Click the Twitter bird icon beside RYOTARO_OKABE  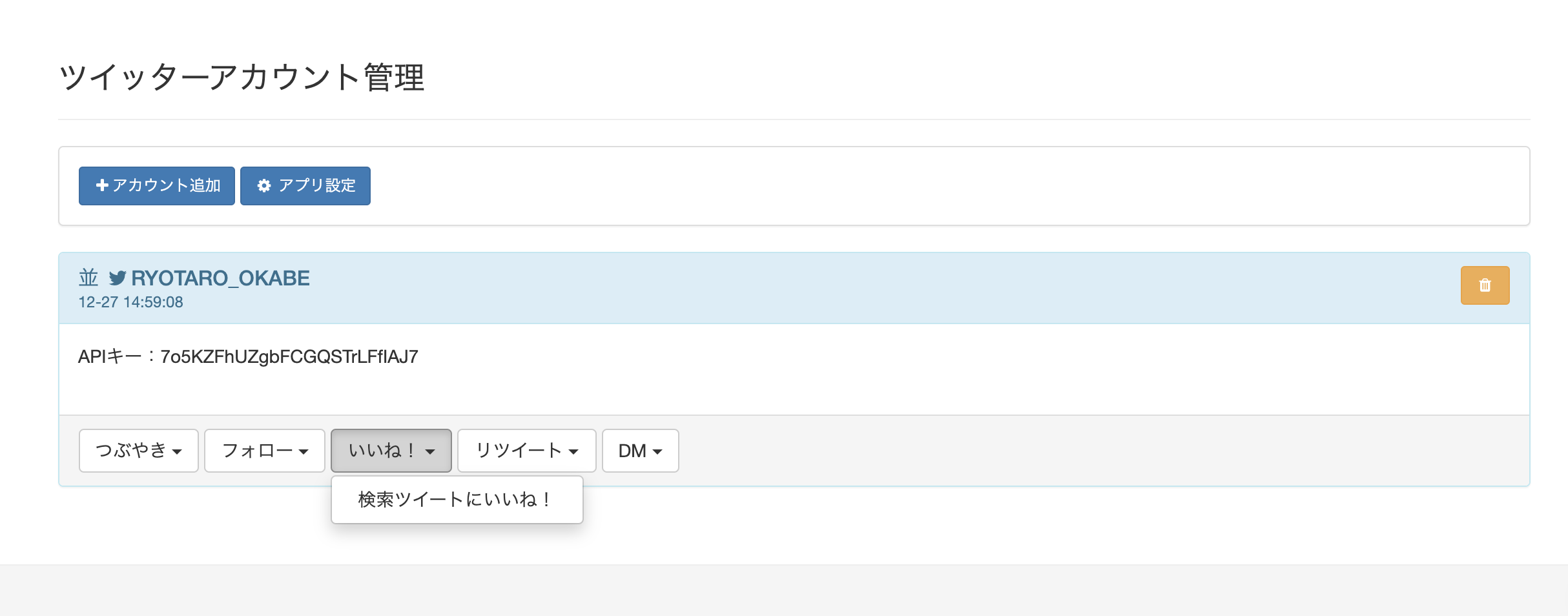click(x=118, y=278)
